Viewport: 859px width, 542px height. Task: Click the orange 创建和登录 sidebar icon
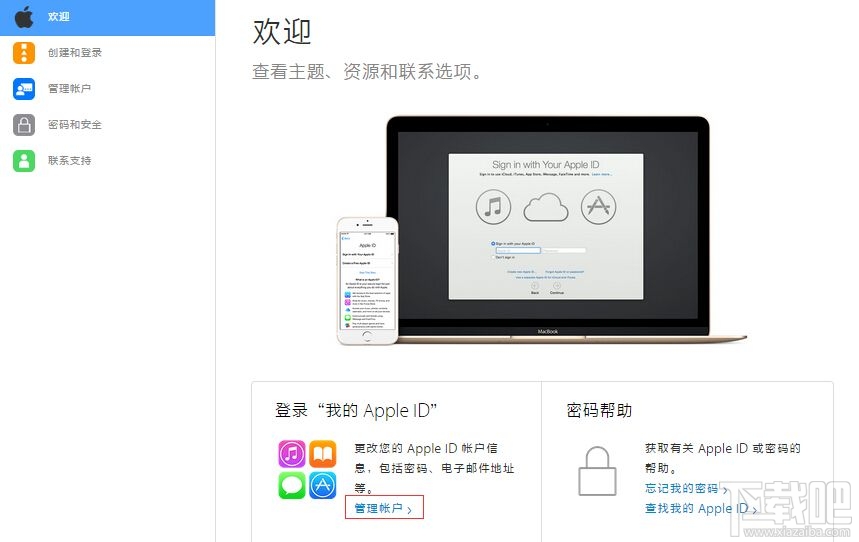(x=24, y=53)
